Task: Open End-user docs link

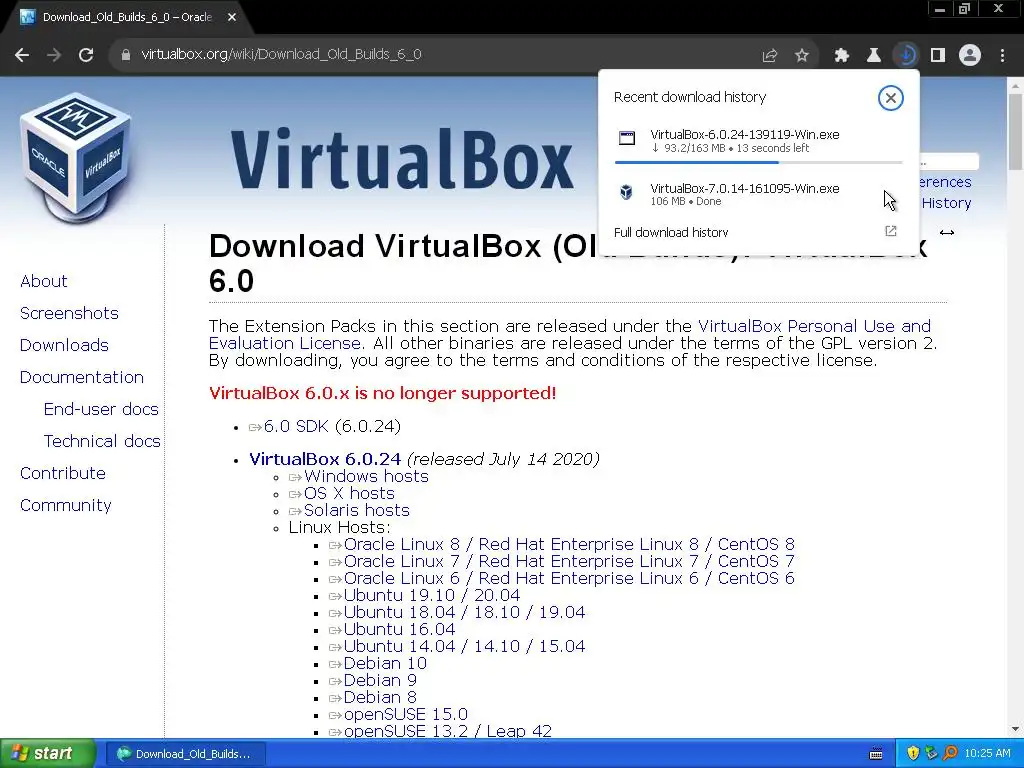Action: (x=101, y=409)
